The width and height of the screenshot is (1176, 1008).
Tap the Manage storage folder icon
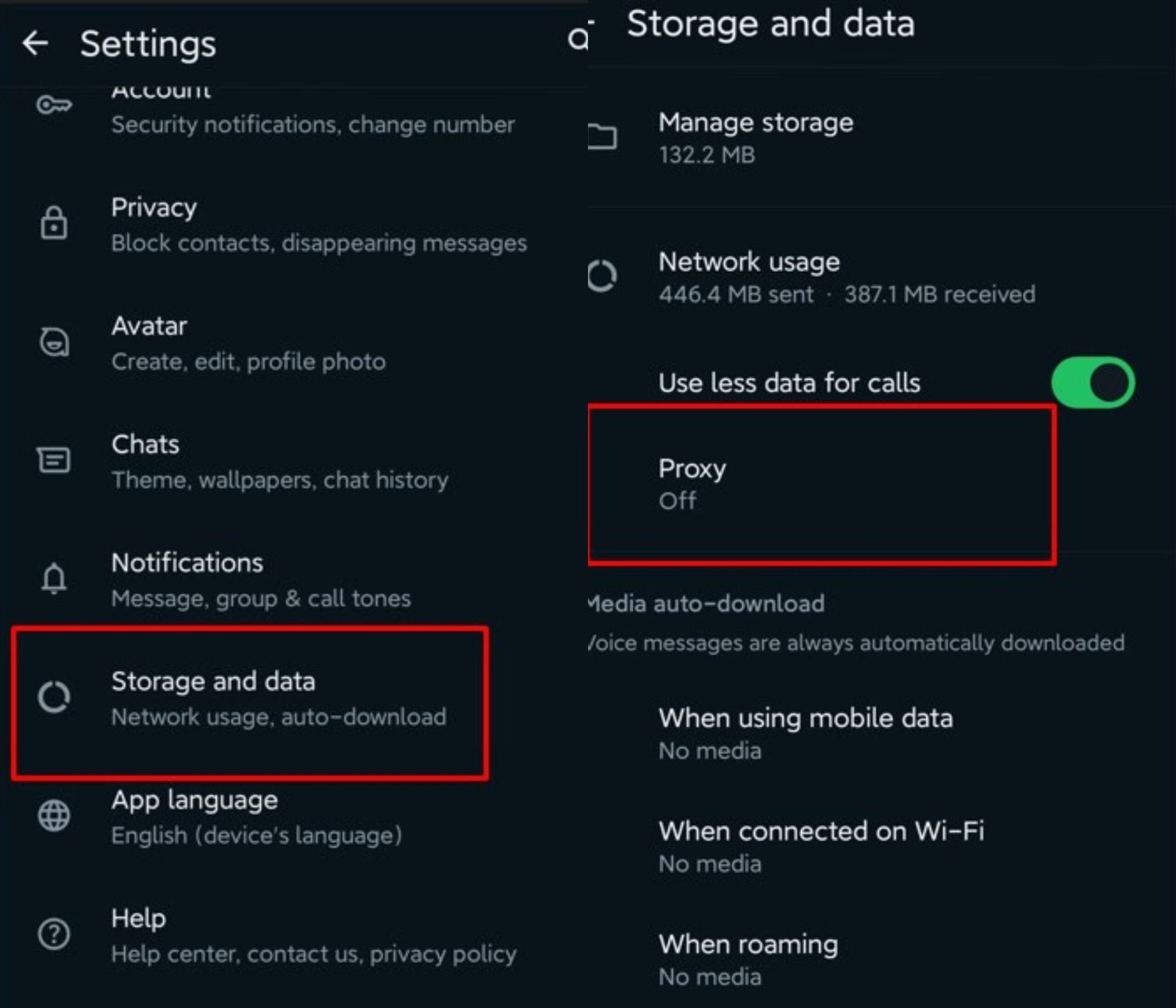click(602, 137)
